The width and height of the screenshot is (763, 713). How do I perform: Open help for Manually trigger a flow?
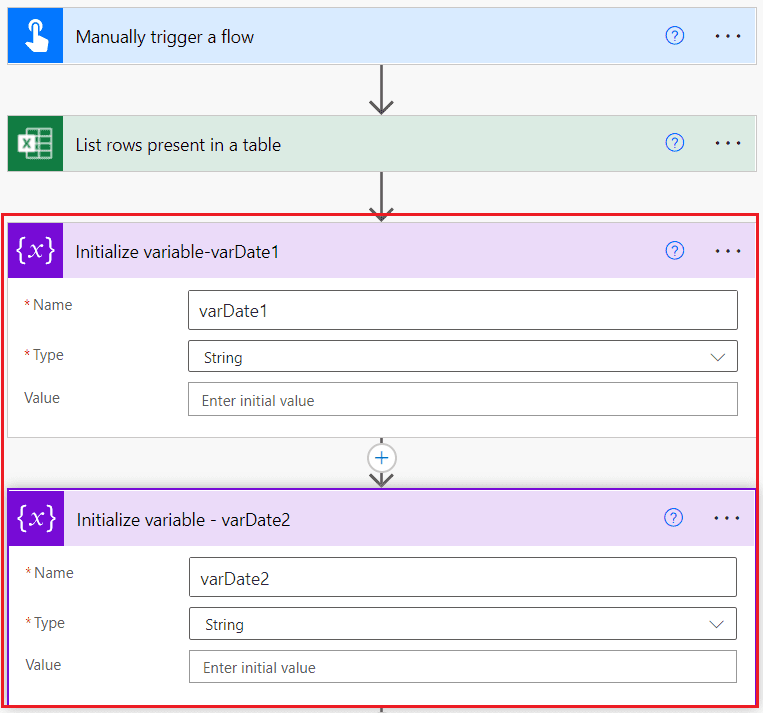pyautogui.click(x=674, y=36)
